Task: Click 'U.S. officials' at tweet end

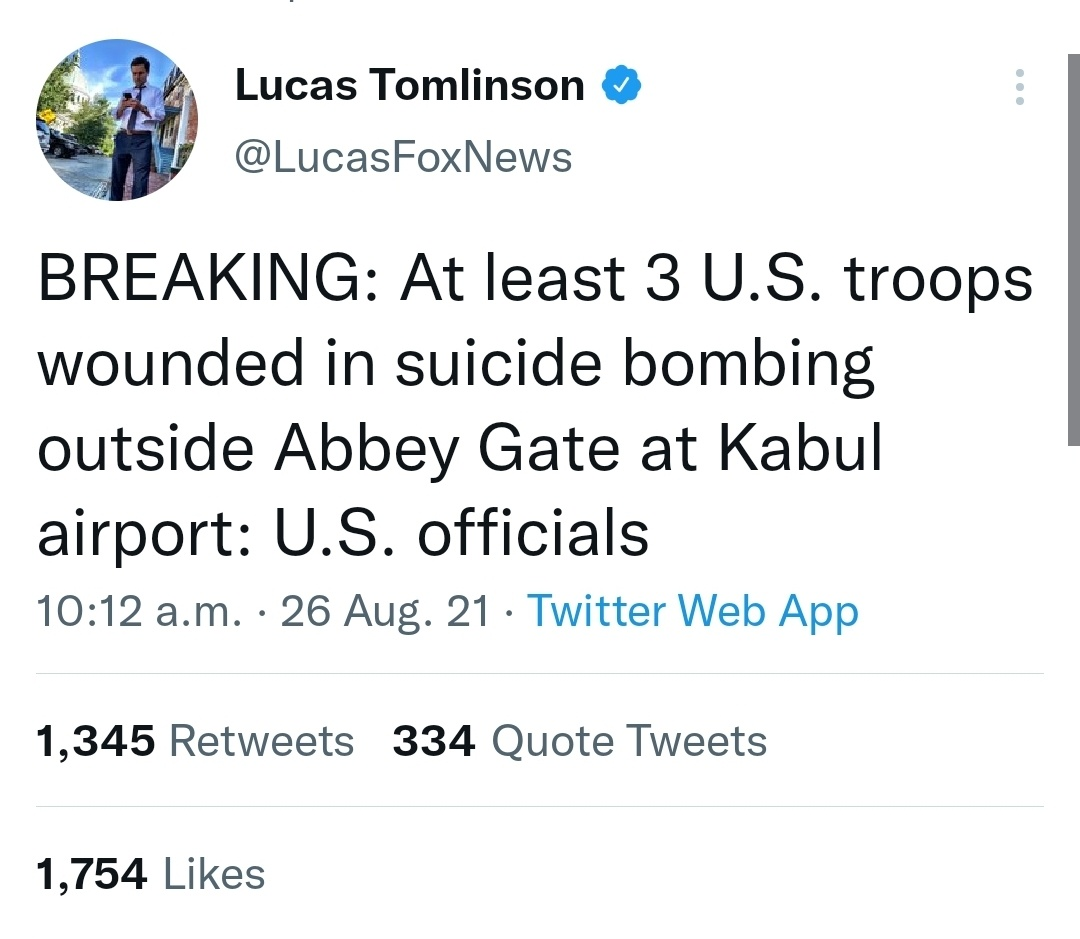Action: [x=461, y=532]
